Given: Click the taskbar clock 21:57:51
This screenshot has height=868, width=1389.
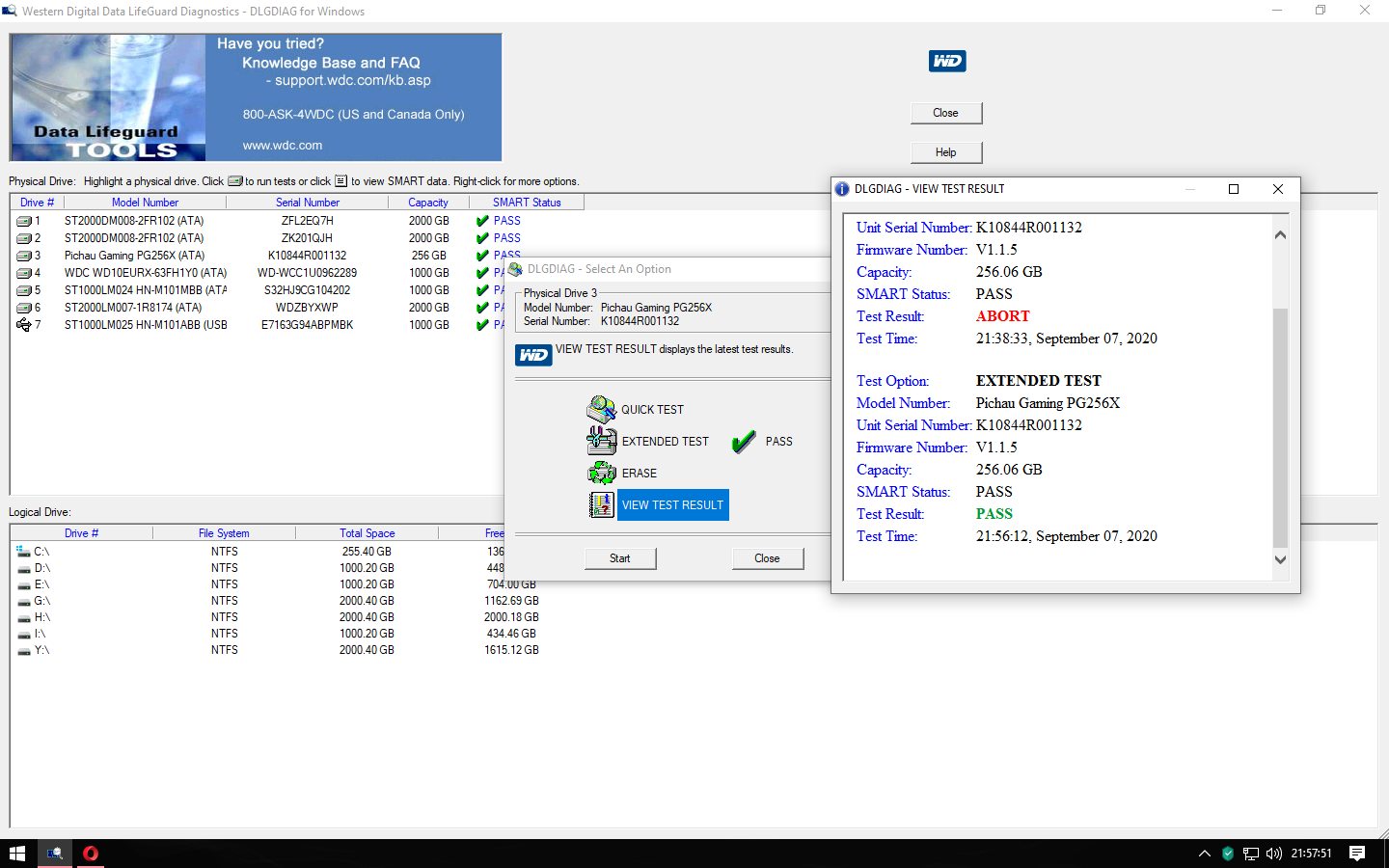Looking at the screenshot, I should (x=1311, y=854).
